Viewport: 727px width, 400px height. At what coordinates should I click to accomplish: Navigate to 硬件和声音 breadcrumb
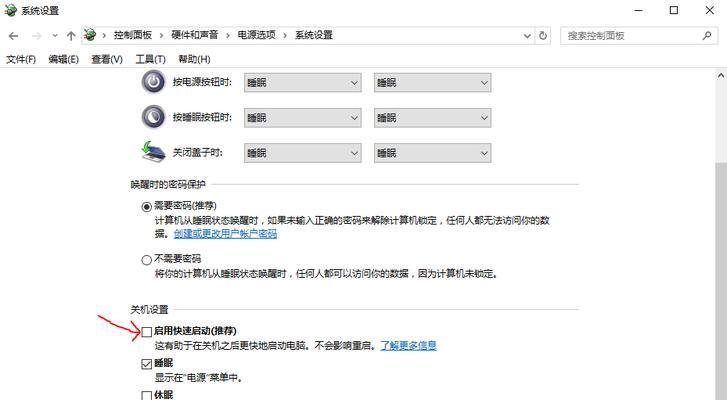click(194, 35)
